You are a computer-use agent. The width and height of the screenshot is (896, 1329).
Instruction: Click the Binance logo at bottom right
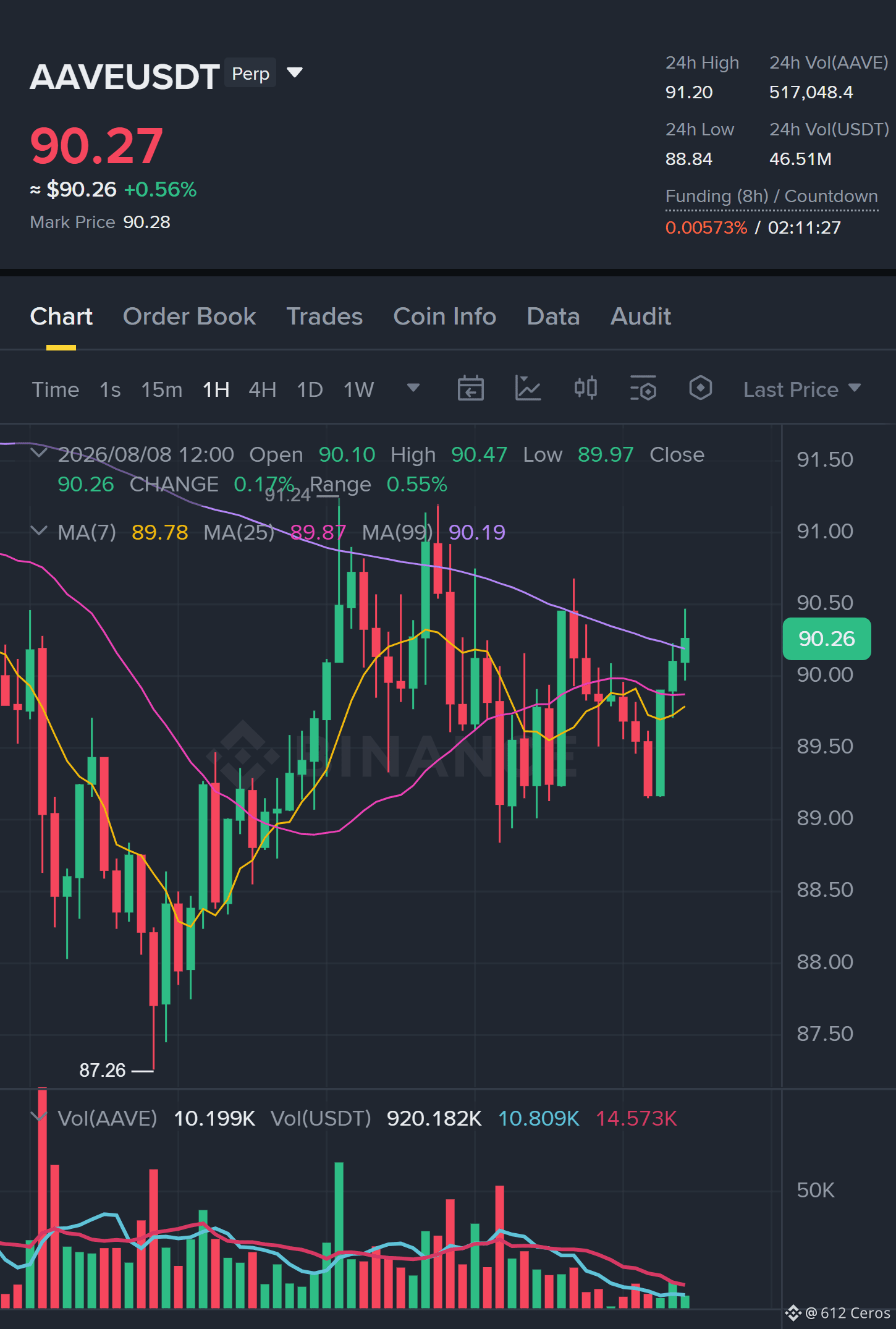click(x=793, y=1312)
